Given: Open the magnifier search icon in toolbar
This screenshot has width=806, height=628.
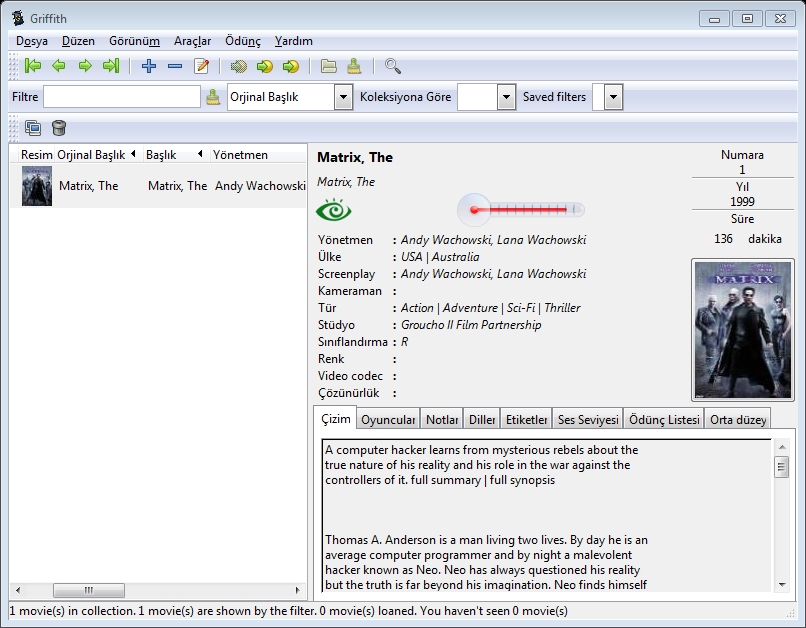Looking at the screenshot, I should pyautogui.click(x=393, y=66).
